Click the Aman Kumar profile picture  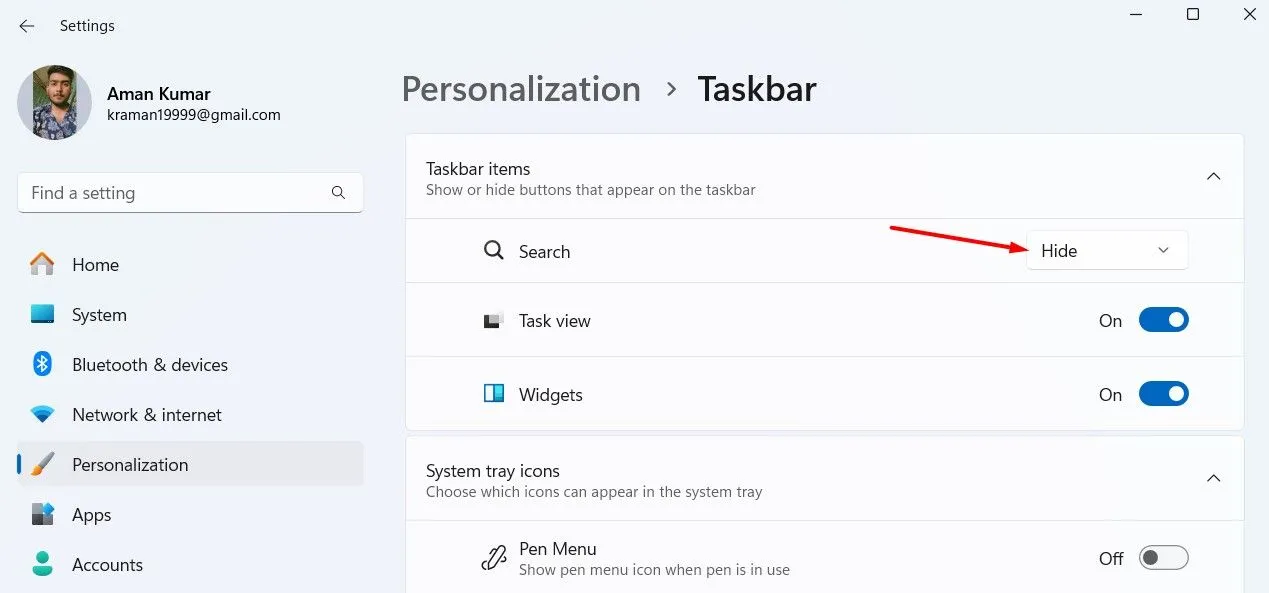click(55, 103)
